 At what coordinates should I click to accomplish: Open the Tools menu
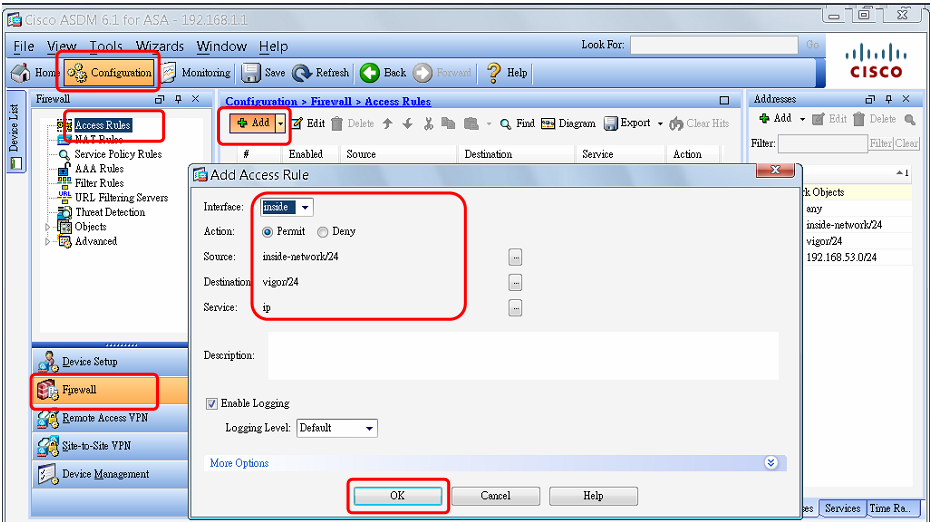106,46
